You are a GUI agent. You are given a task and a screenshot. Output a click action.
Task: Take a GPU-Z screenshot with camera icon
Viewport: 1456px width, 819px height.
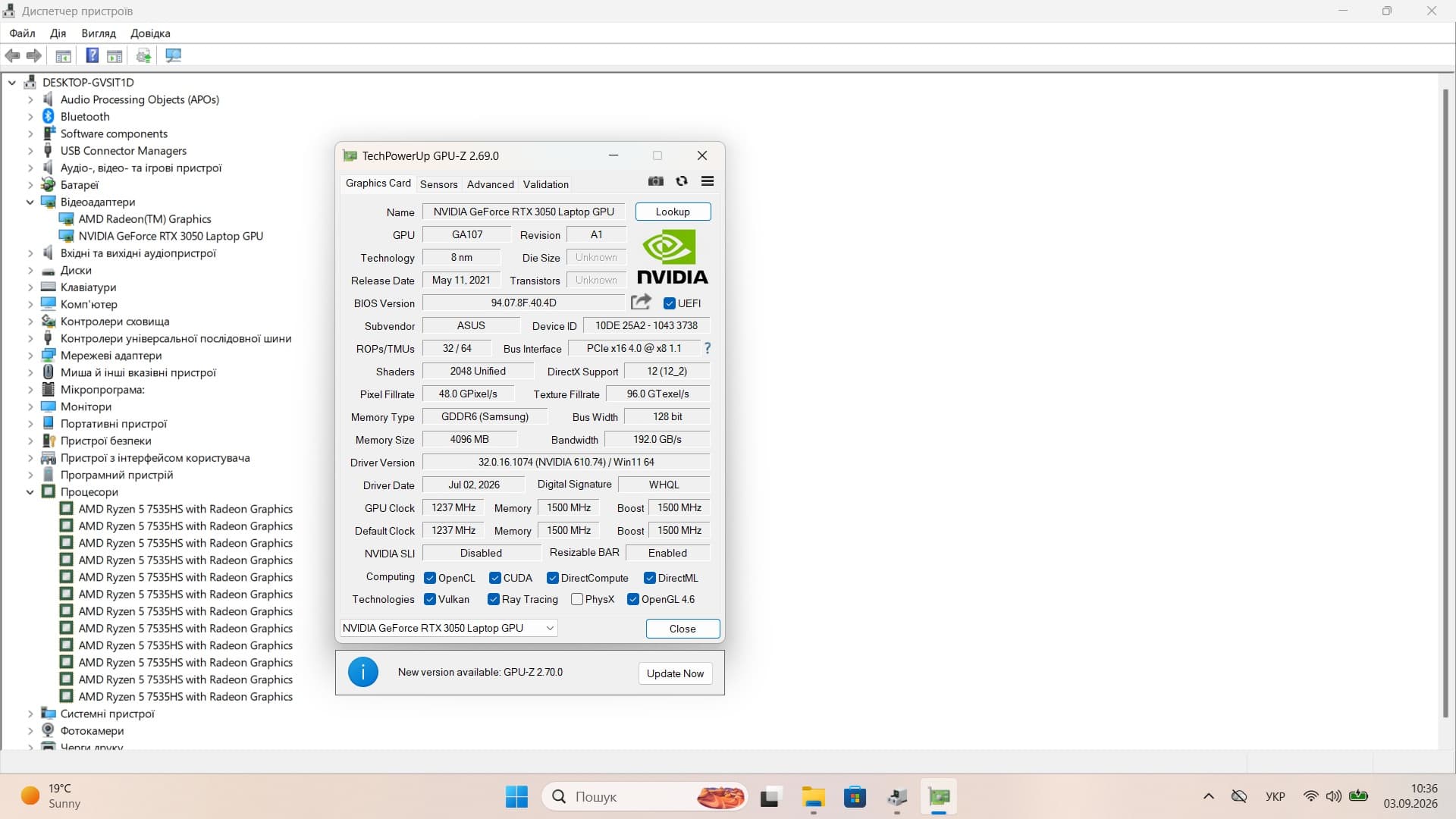pyautogui.click(x=656, y=181)
